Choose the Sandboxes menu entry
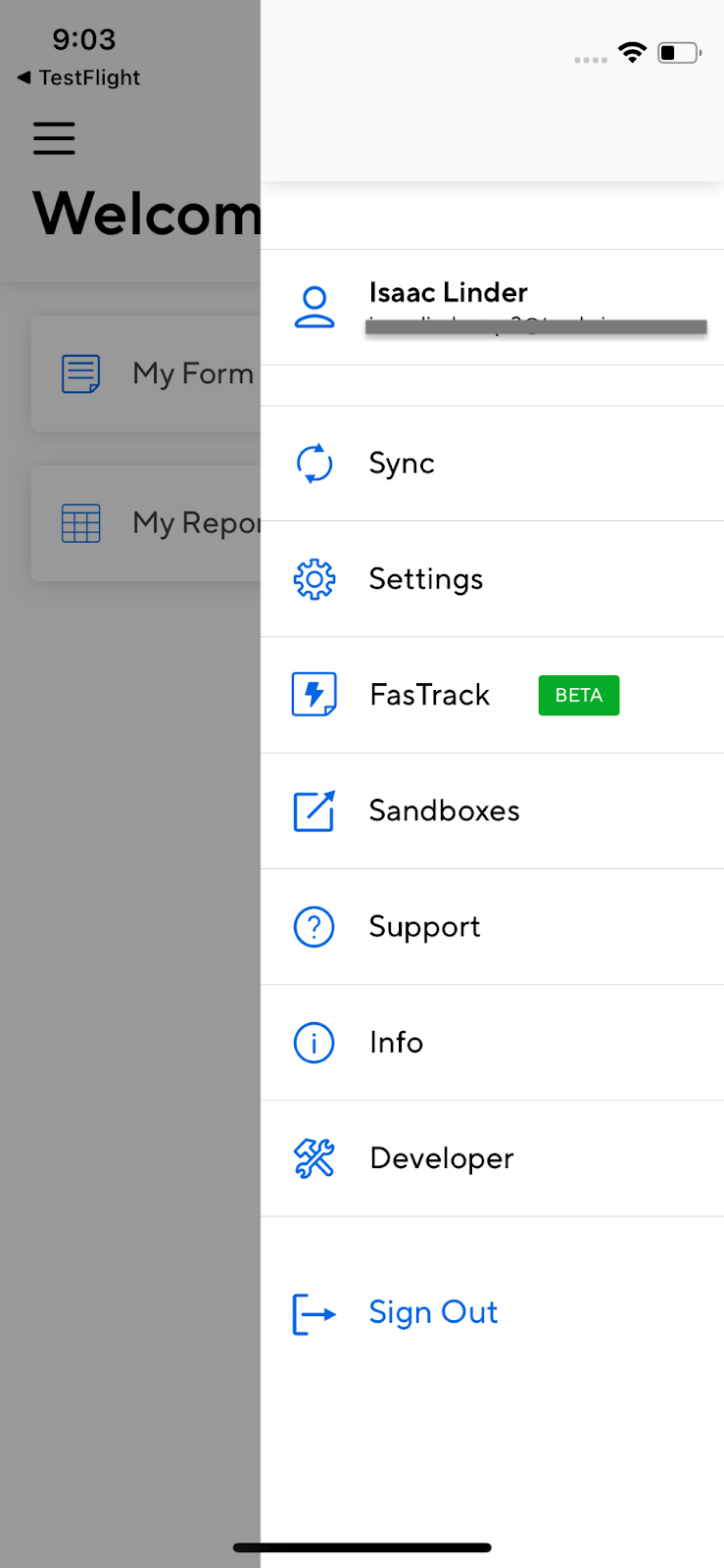Screen dimensions: 724x1568 pyautogui.click(x=444, y=811)
